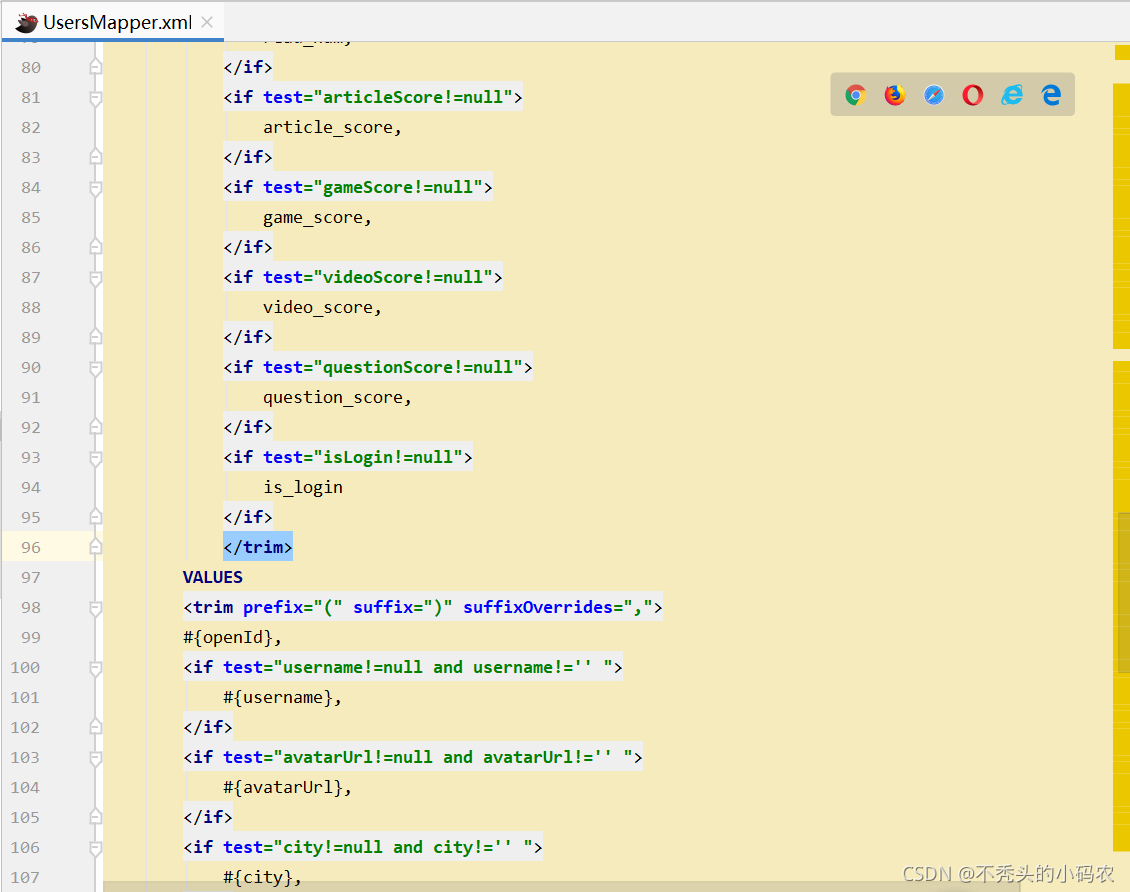Collapse the city if block at line 106

point(95,848)
